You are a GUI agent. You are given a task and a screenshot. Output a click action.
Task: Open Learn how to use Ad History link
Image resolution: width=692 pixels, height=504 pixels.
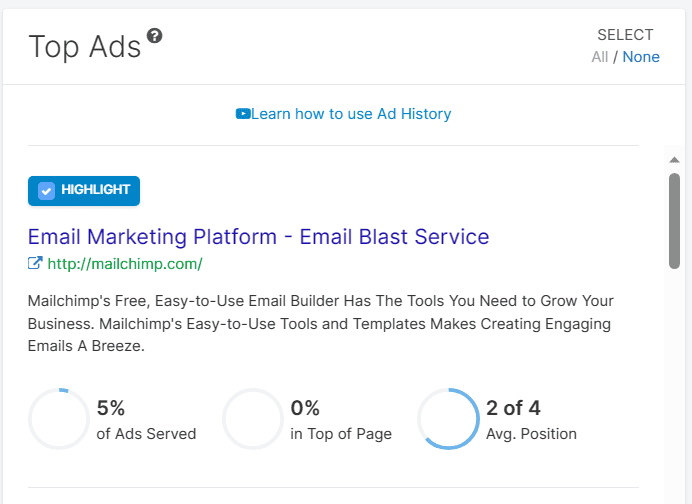click(x=351, y=114)
